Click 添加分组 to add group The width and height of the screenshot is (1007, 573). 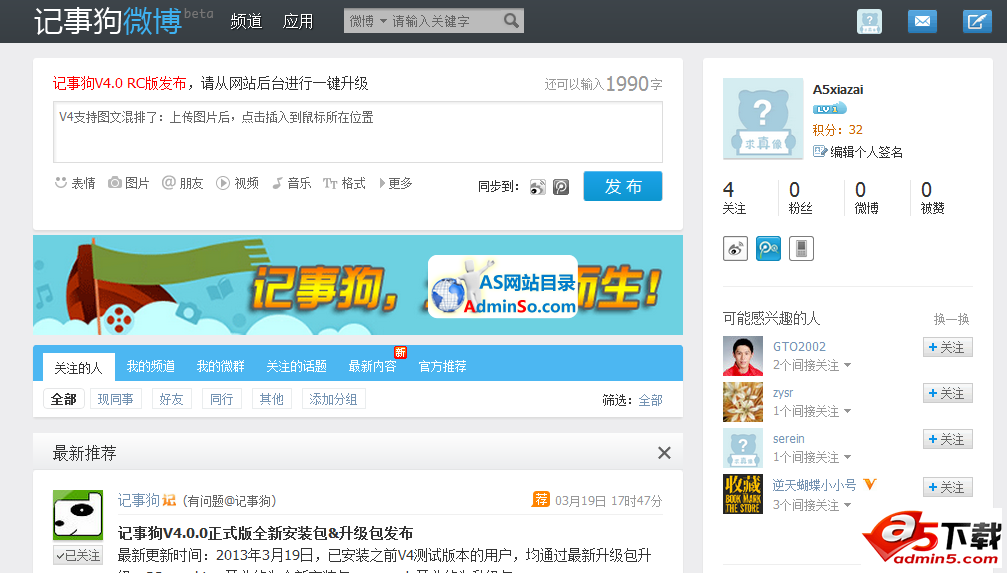[x=333, y=399]
